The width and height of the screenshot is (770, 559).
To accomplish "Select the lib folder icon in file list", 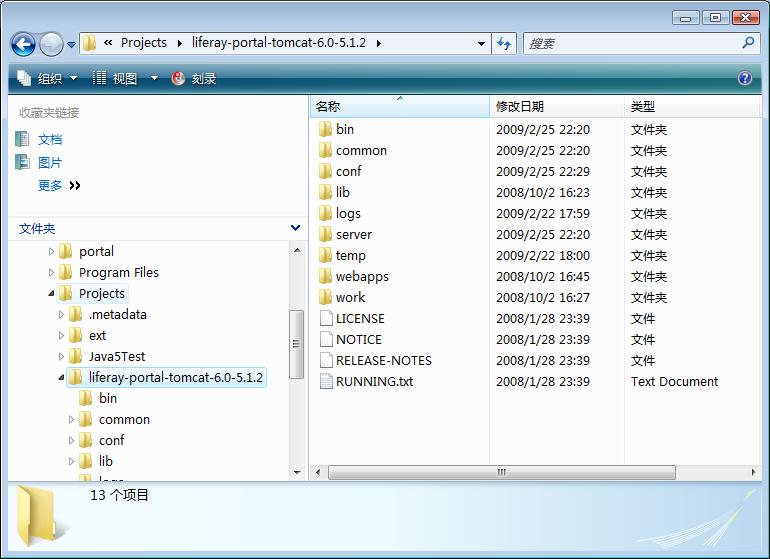I will [x=325, y=193].
